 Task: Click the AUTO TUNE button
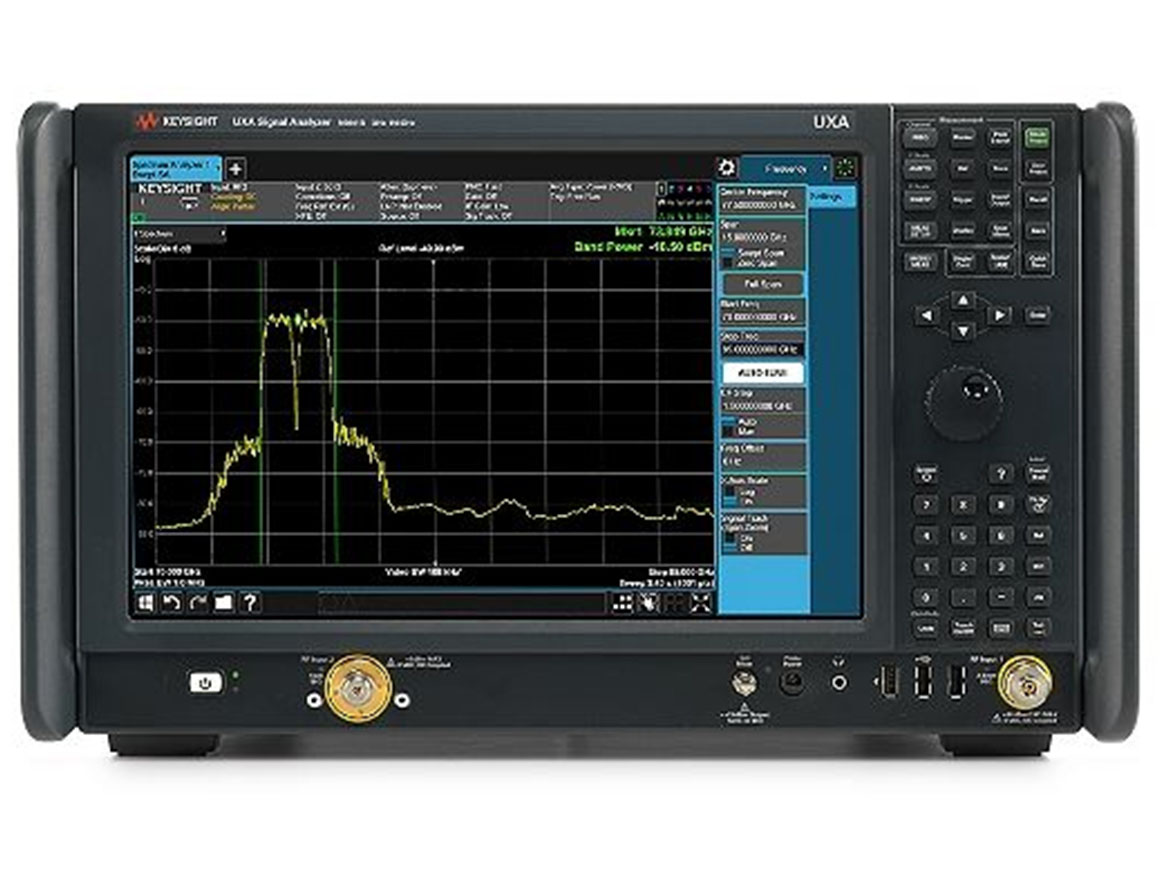763,373
